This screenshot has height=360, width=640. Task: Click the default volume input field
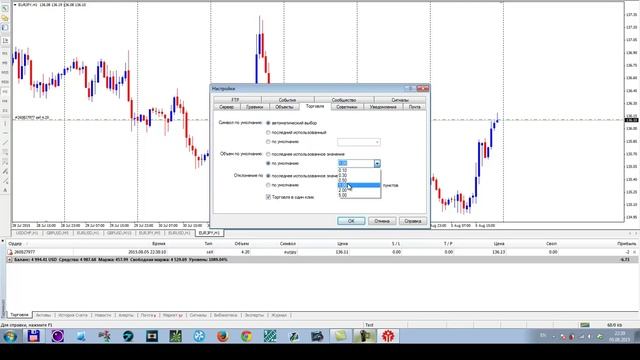(356, 163)
